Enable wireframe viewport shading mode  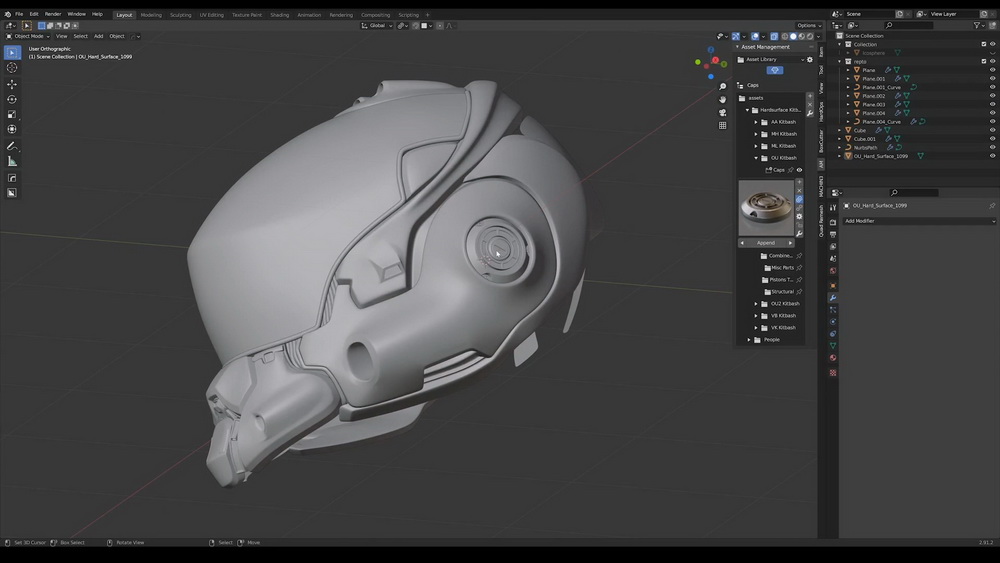point(785,36)
